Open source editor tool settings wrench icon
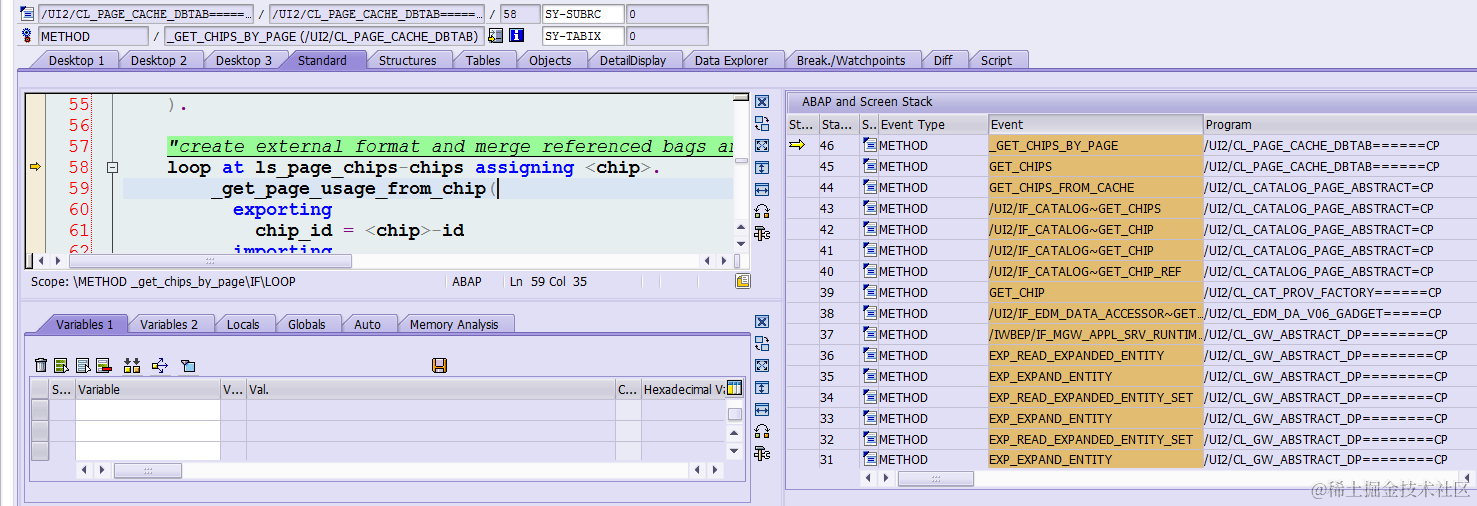This screenshot has width=1477, height=506. point(762,233)
